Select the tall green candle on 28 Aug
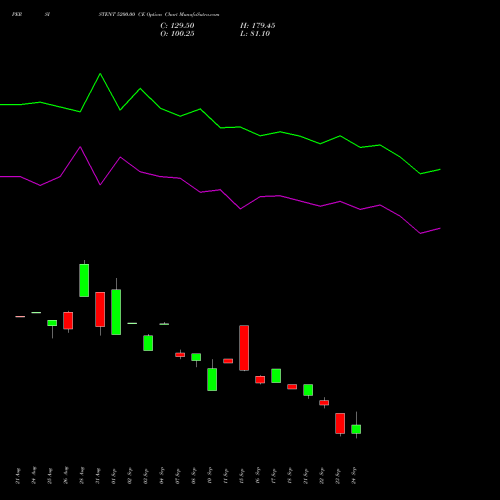The image size is (500, 500). click(84, 280)
